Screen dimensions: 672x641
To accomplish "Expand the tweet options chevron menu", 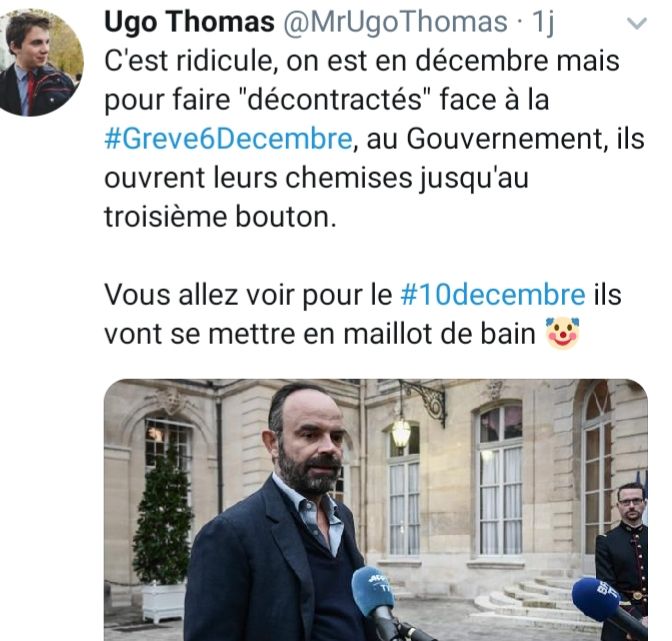I will (636, 24).
